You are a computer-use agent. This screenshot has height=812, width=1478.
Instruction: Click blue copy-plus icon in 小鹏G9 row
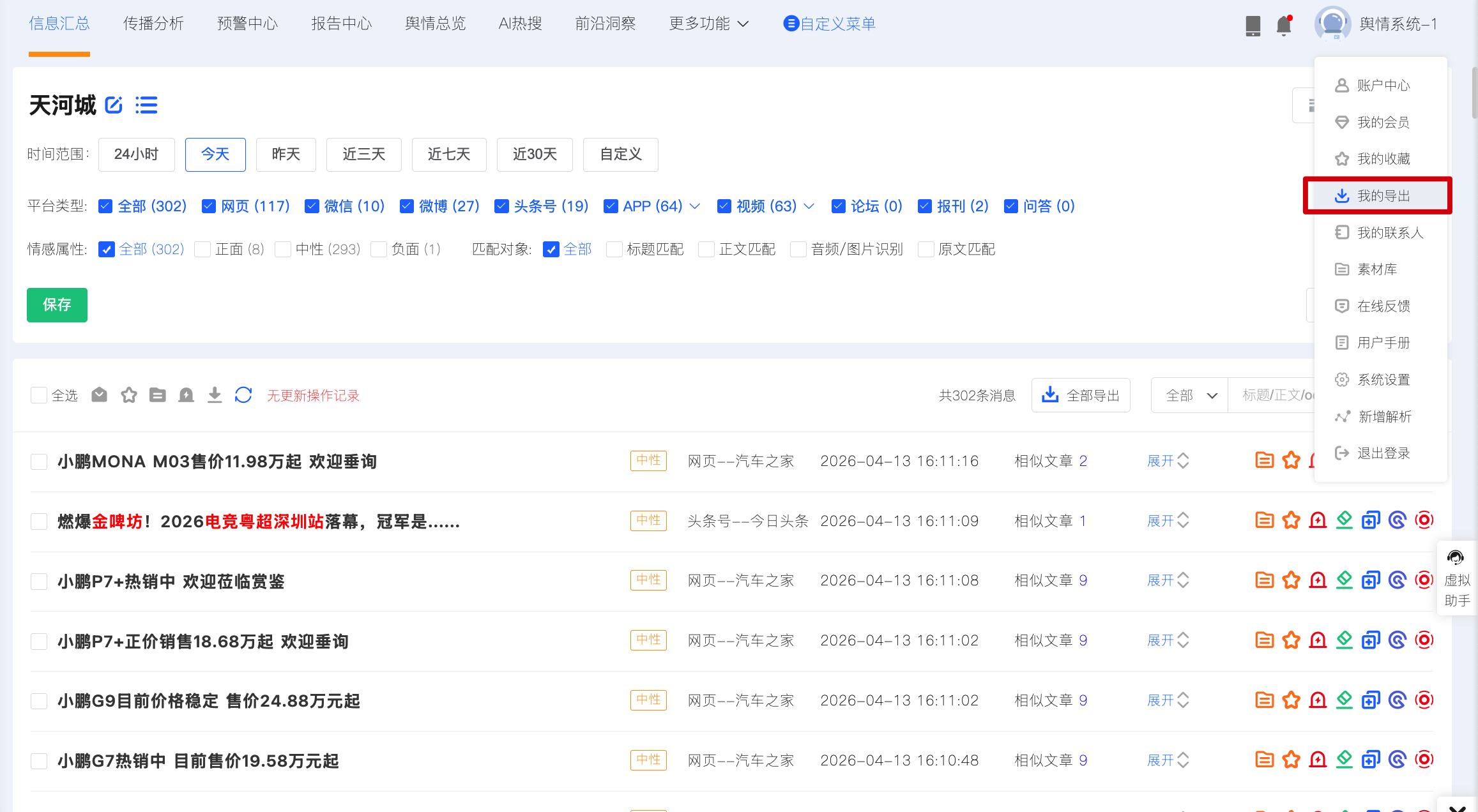[x=1371, y=700]
